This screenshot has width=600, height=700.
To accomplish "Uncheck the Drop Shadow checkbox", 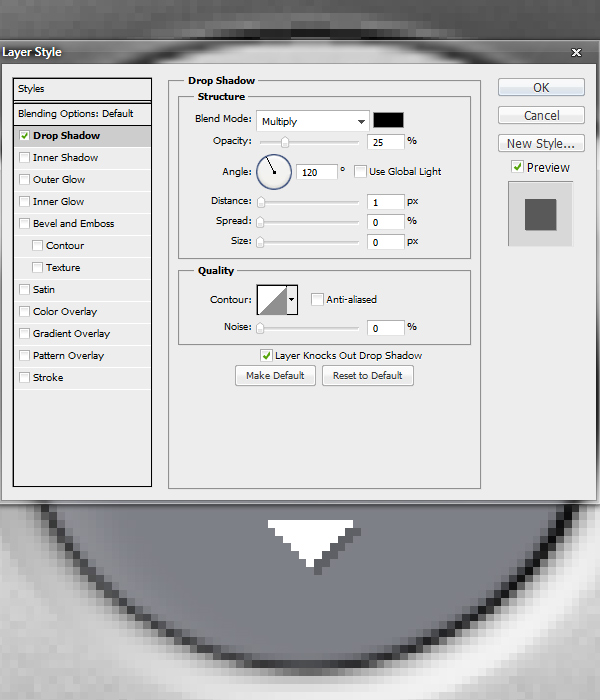I will [x=24, y=135].
